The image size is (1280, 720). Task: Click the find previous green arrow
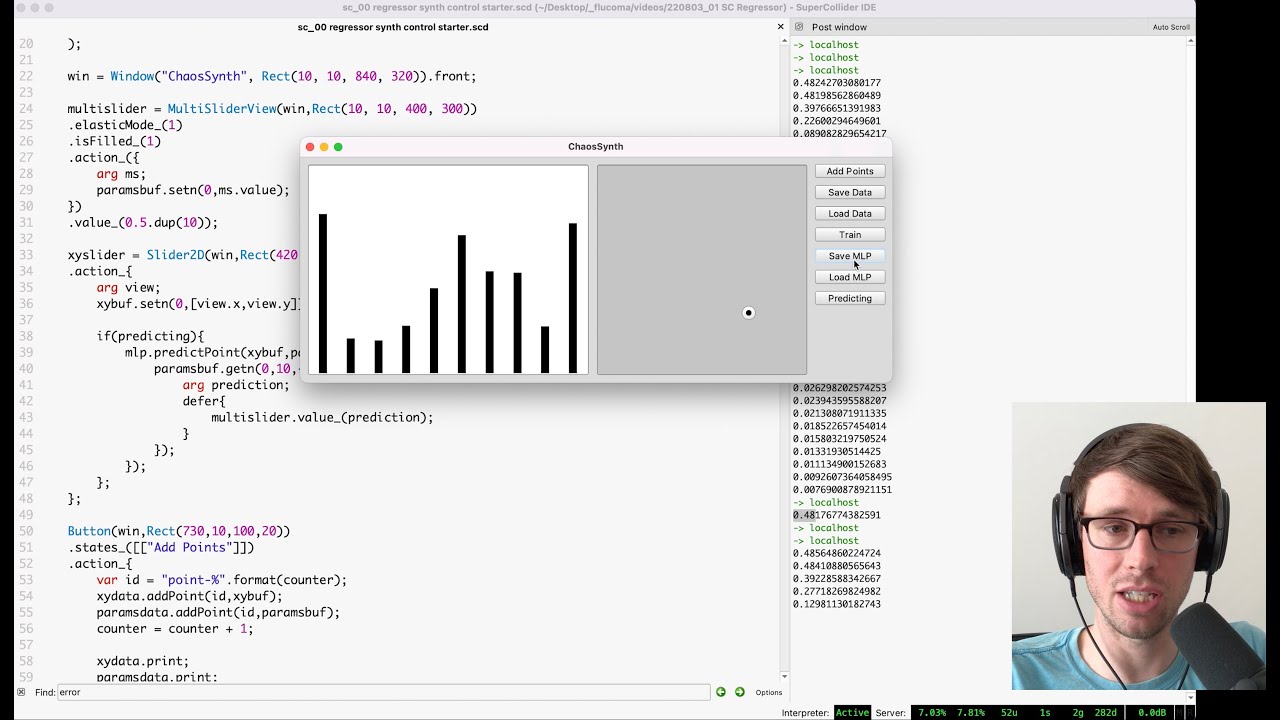tap(720, 692)
